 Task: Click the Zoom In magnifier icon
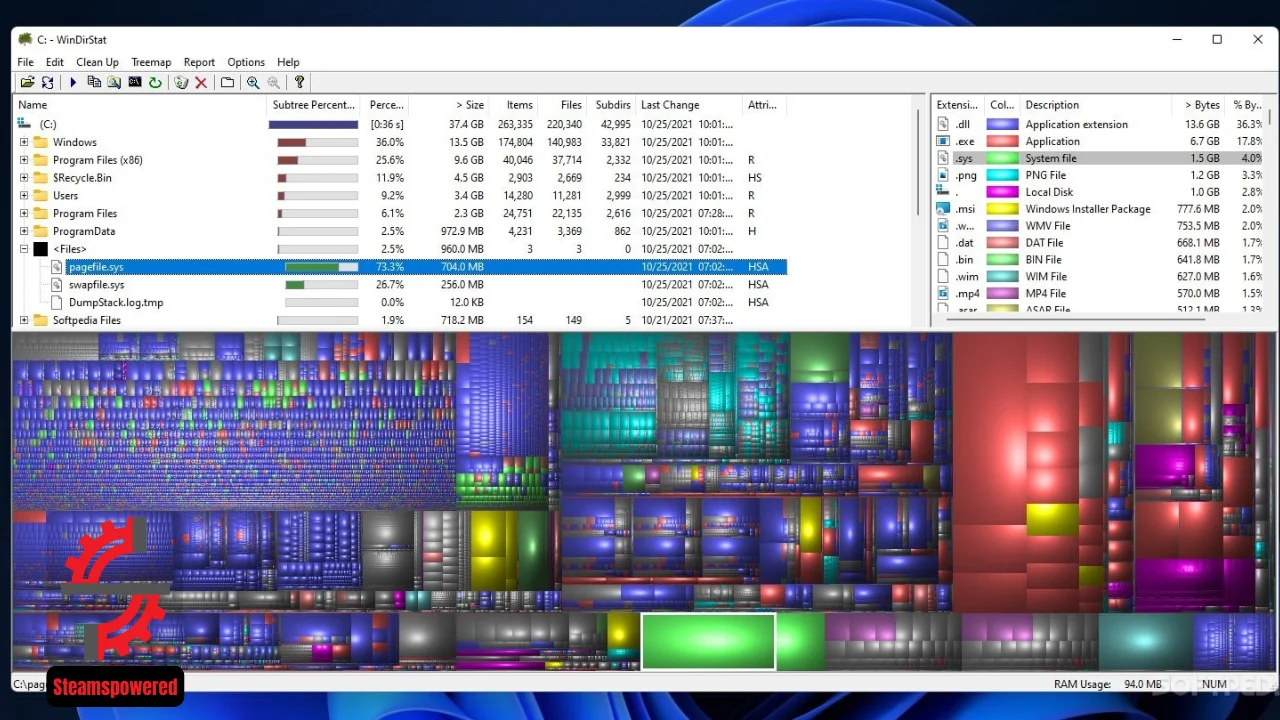click(x=253, y=82)
